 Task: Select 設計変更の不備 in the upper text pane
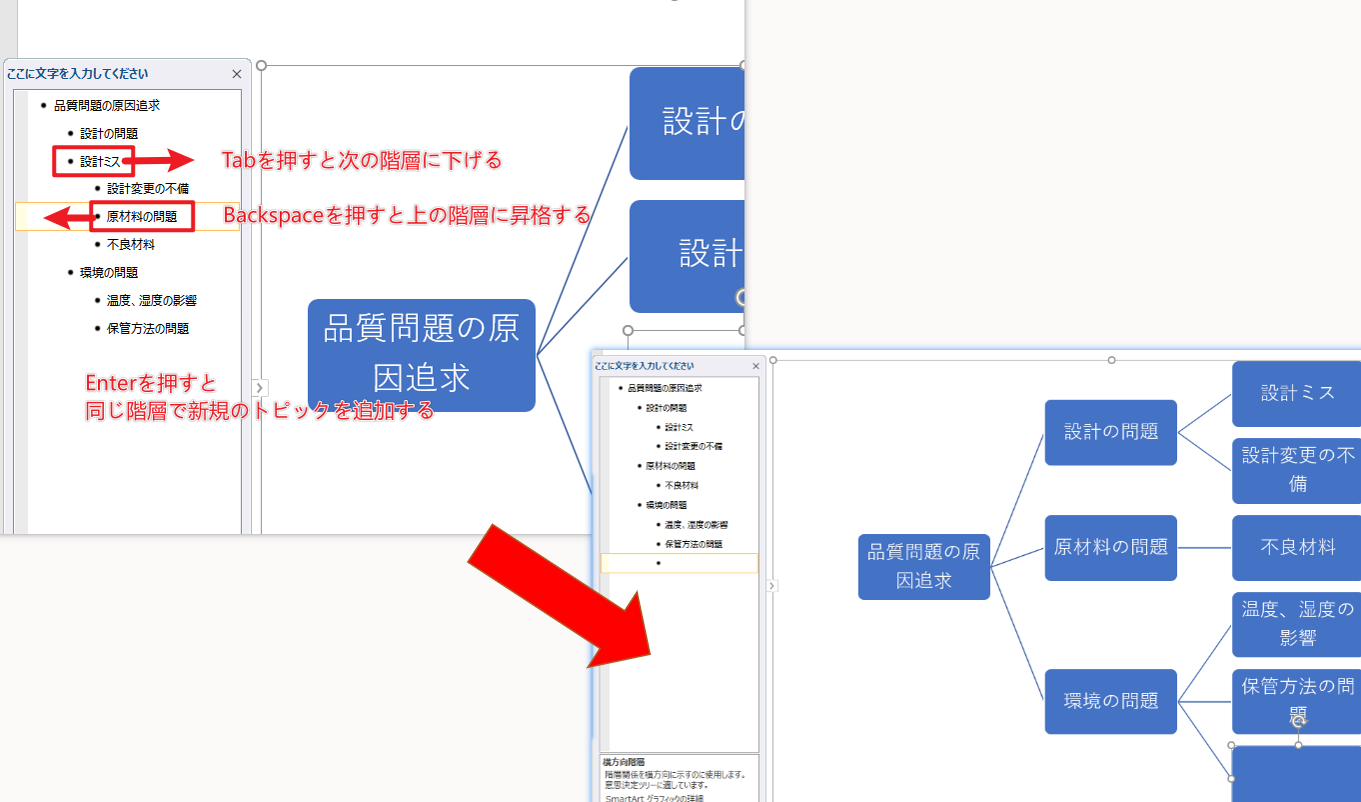[x=148, y=188]
